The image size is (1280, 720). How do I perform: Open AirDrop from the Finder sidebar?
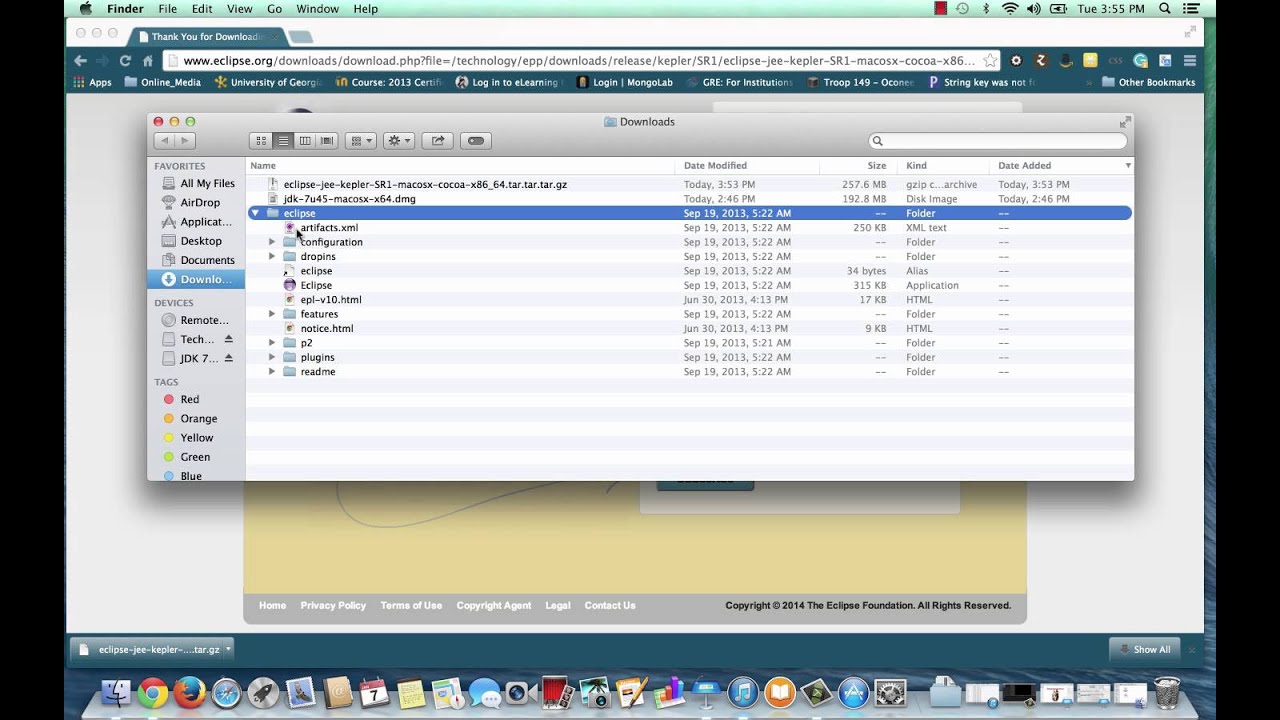click(x=200, y=202)
